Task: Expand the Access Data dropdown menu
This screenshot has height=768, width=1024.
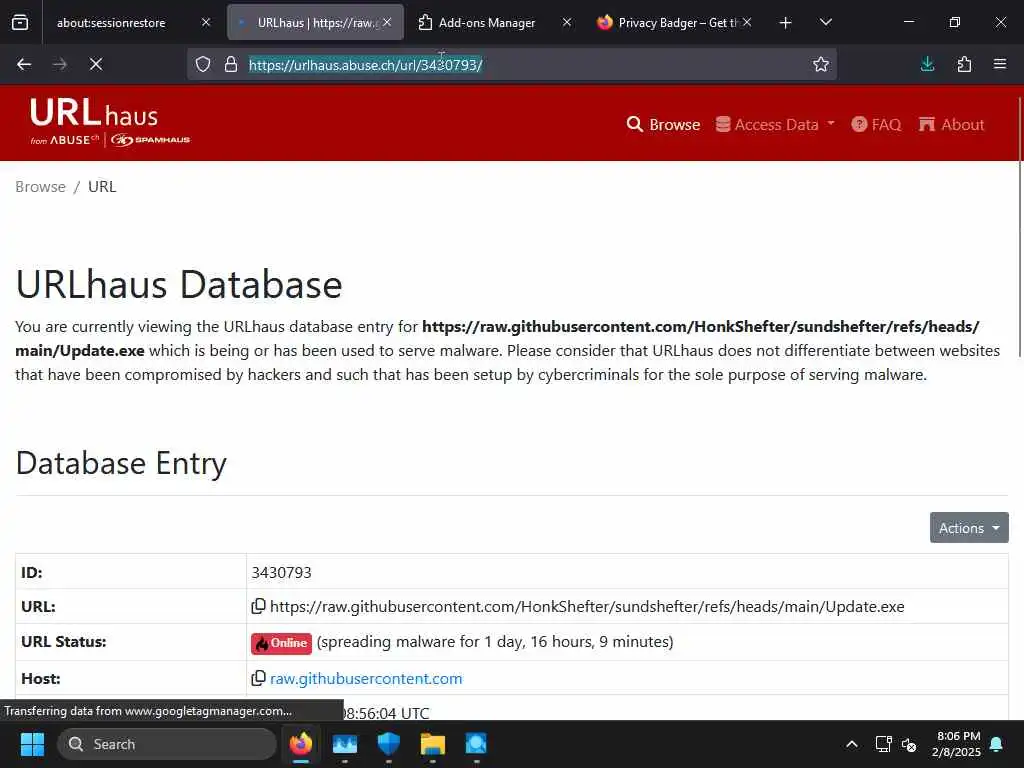Action: point(775,124)
